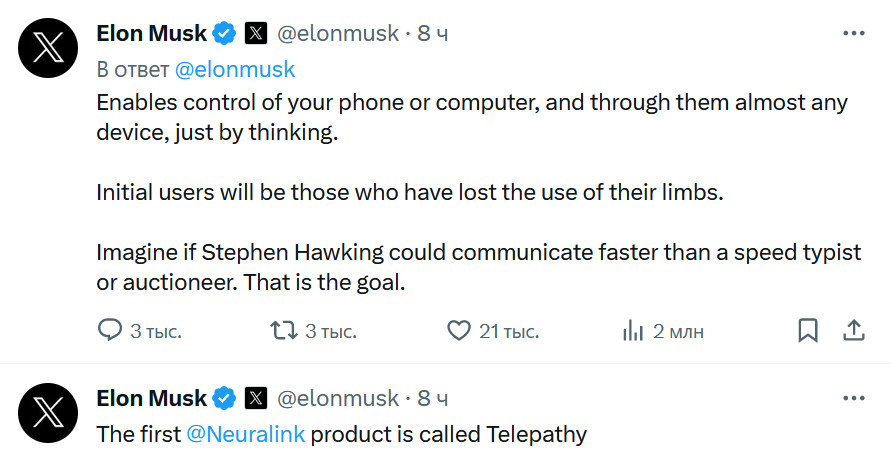
Task: Open the @Neuralink mention link
Action: tap(245, 434)
